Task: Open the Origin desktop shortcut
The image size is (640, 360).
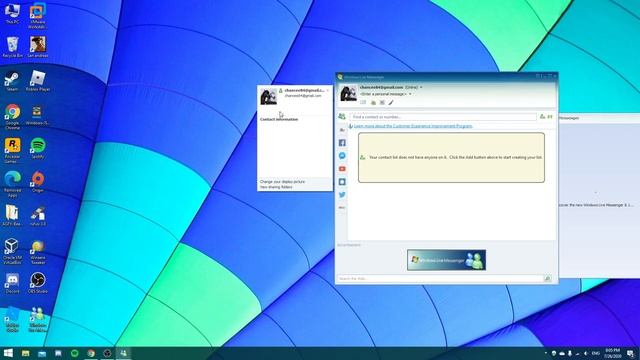Action: pos(38,182)
